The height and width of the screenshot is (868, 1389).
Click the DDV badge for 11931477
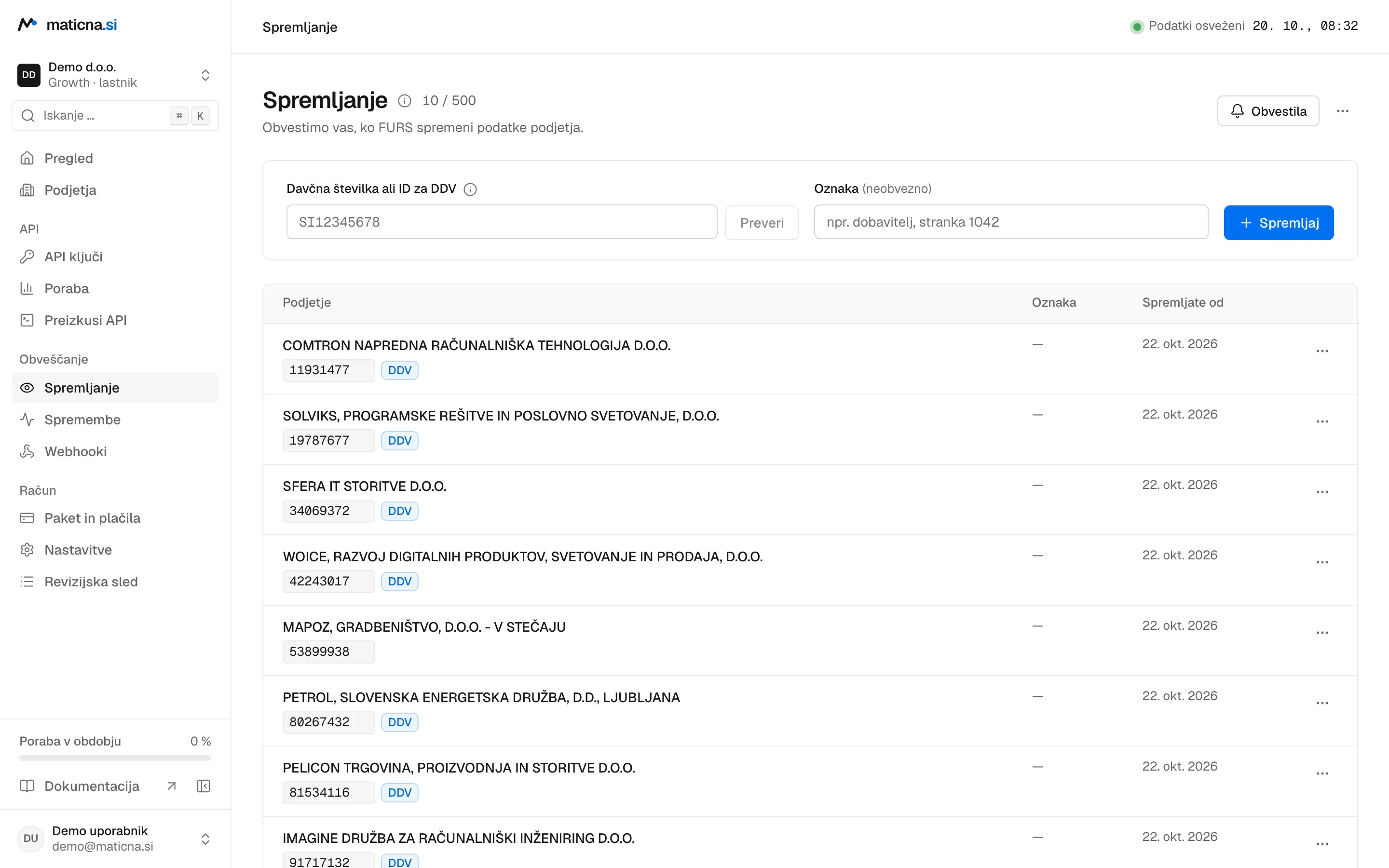tap(399, 370)
